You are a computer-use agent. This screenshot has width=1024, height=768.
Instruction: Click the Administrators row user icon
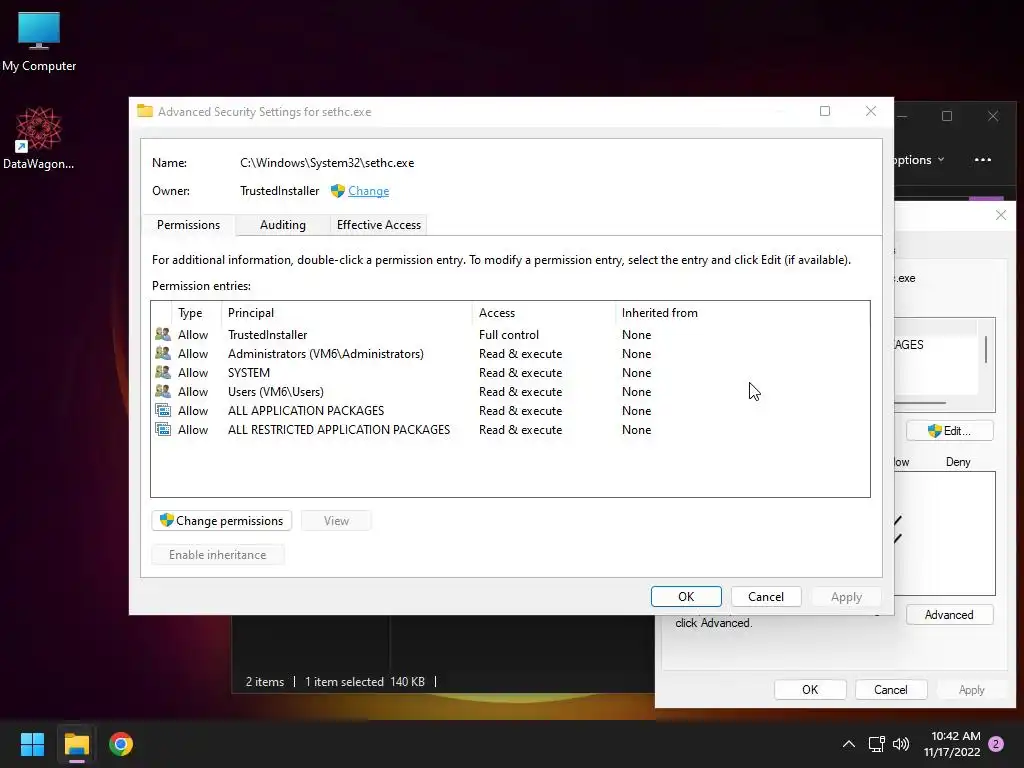coord(163,353)
